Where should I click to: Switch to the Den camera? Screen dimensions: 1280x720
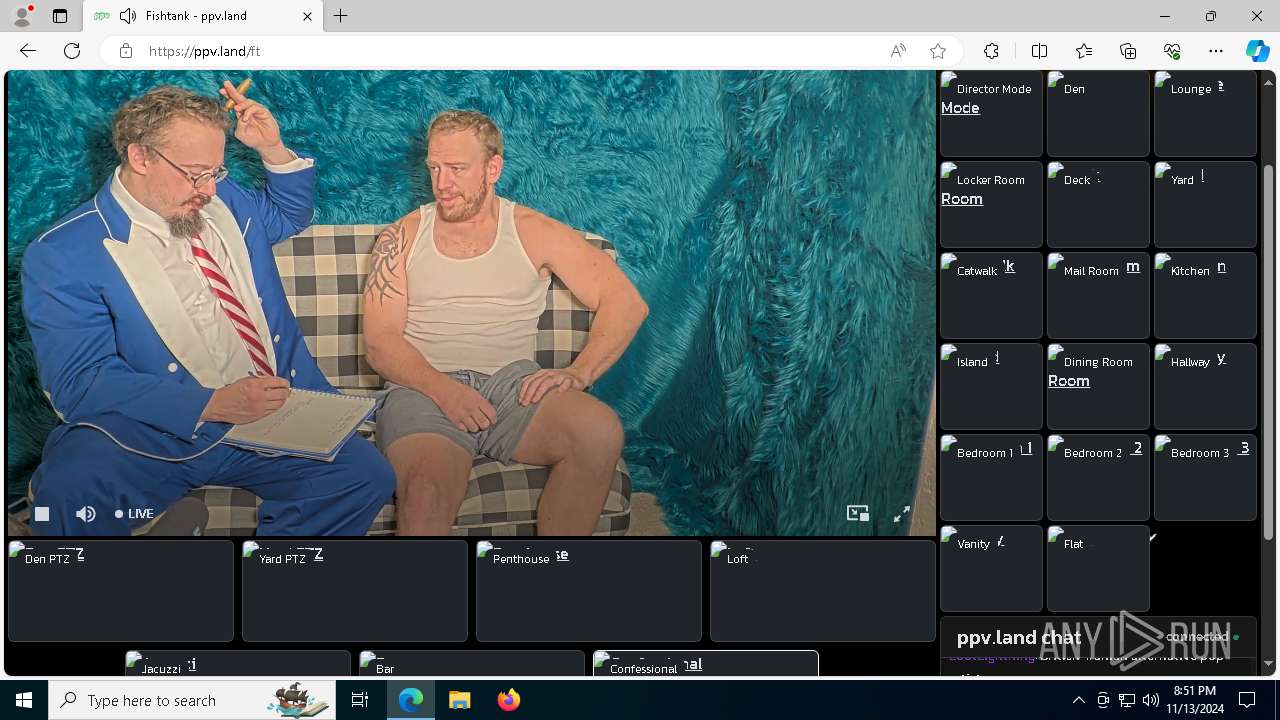click(x=1098, y=113)
